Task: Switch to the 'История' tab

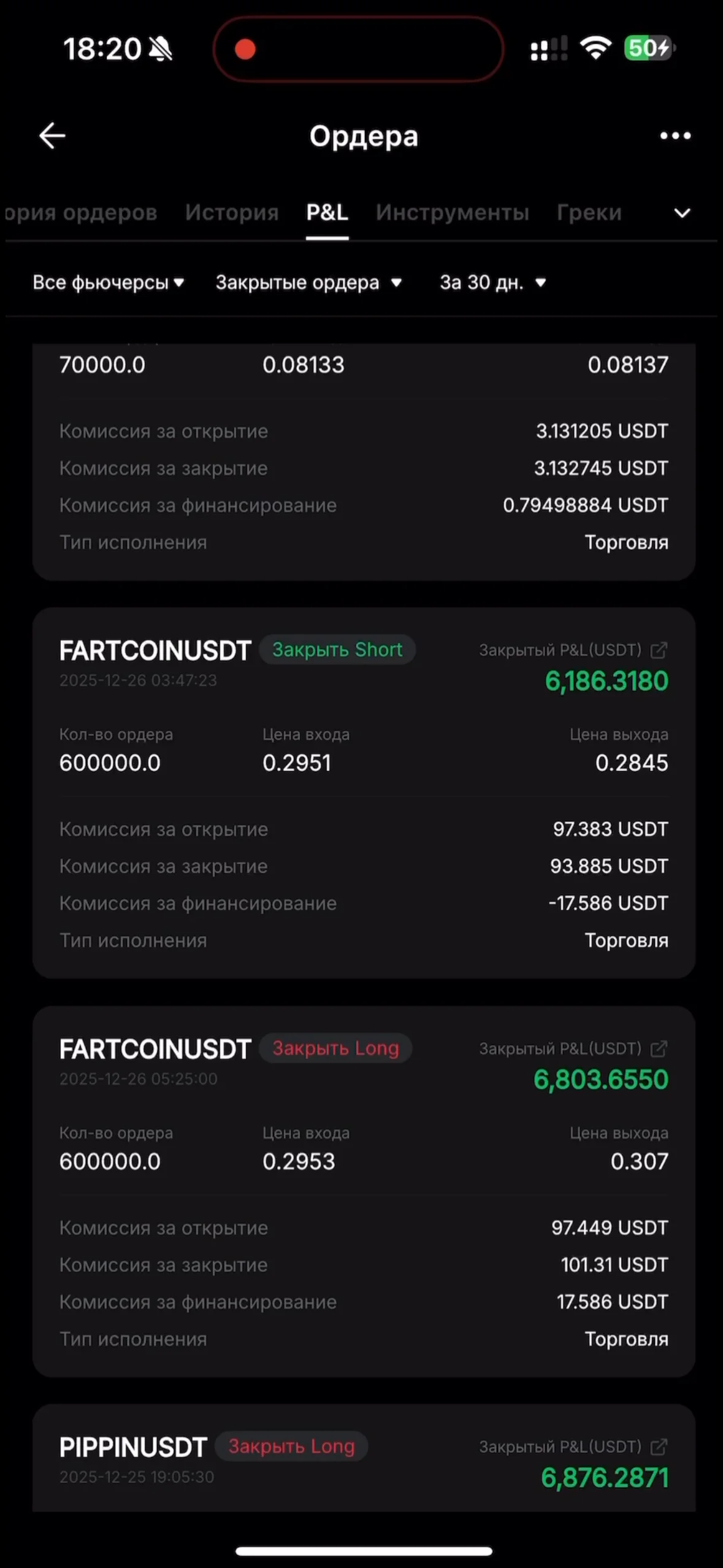Action: (232, 212)
